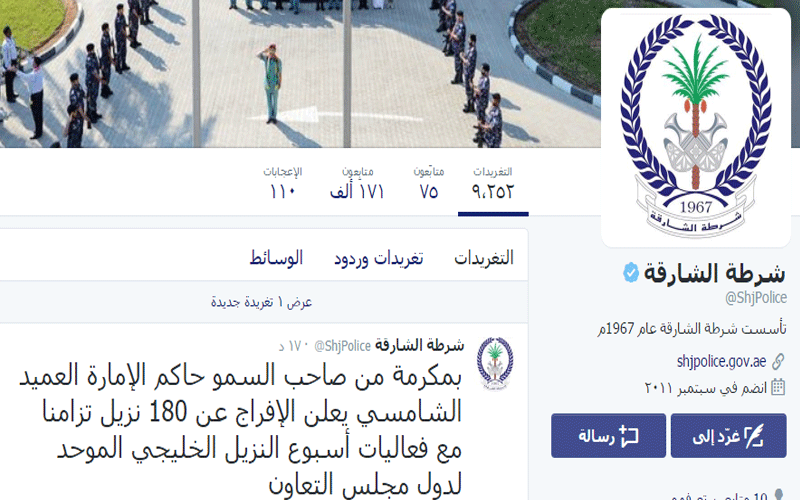This screenshot has width=800, height=500.
Task: Open the التغريدات count ٩،٢٥٢ stat
Action: click(493, 183)
